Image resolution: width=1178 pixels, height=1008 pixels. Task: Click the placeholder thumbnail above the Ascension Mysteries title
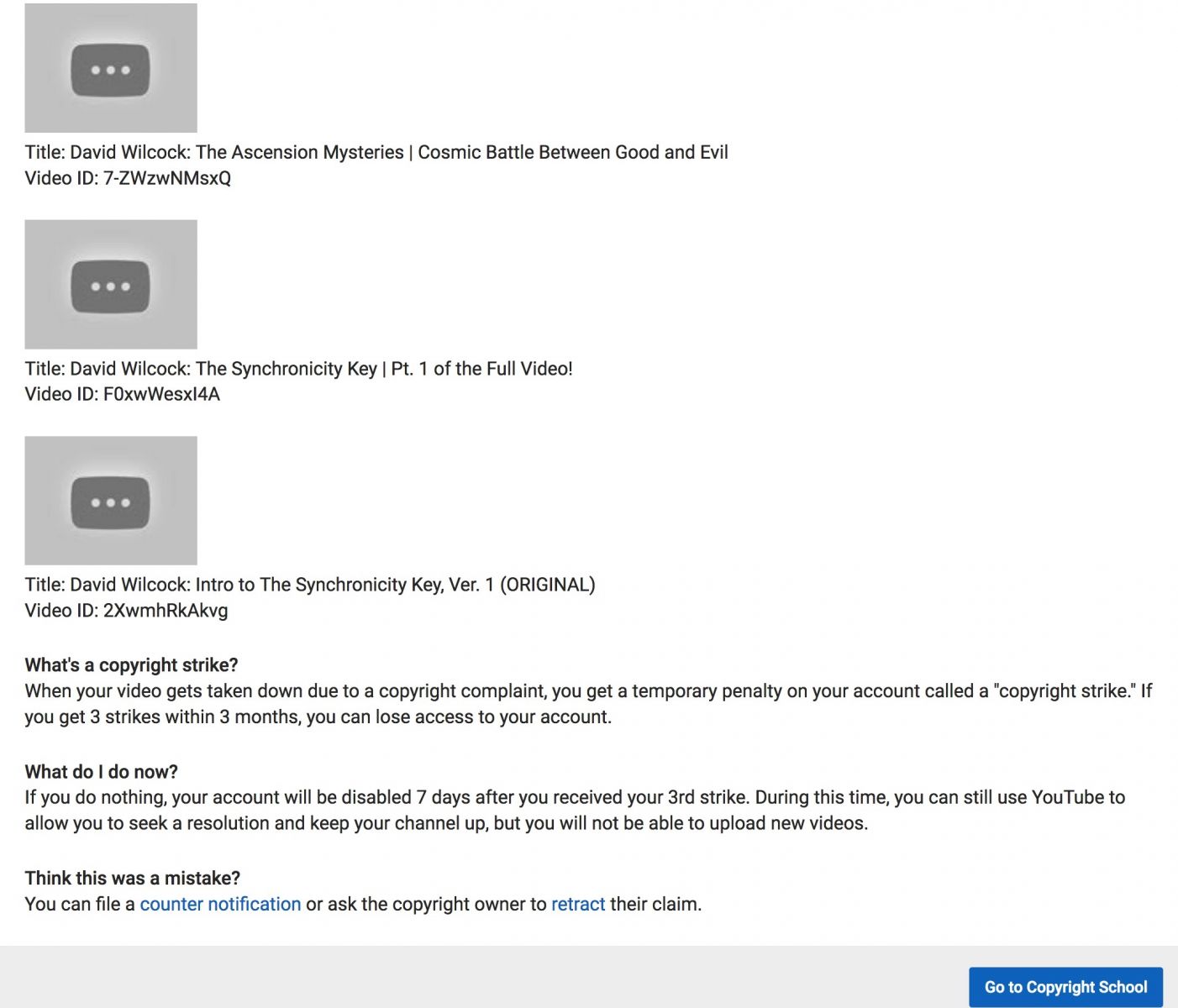[111, 68]
